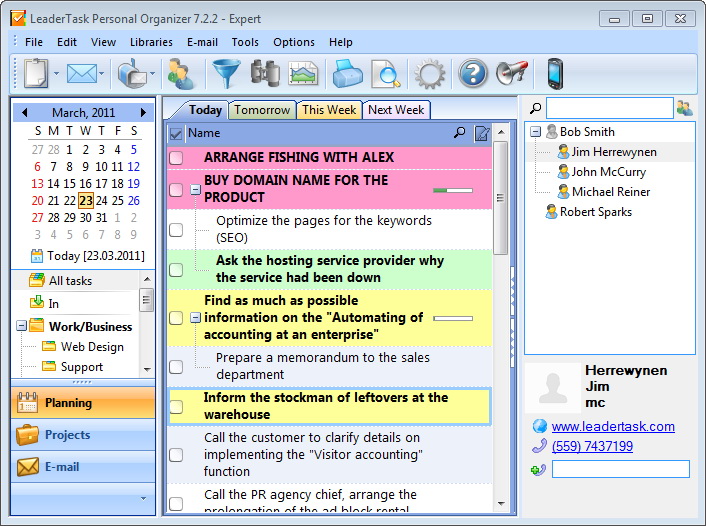Collapse the Bob Smith contact group
Image resolution: width=706 pixels, height=526 pixels.
pyautogui.click(x=535, y=132)
